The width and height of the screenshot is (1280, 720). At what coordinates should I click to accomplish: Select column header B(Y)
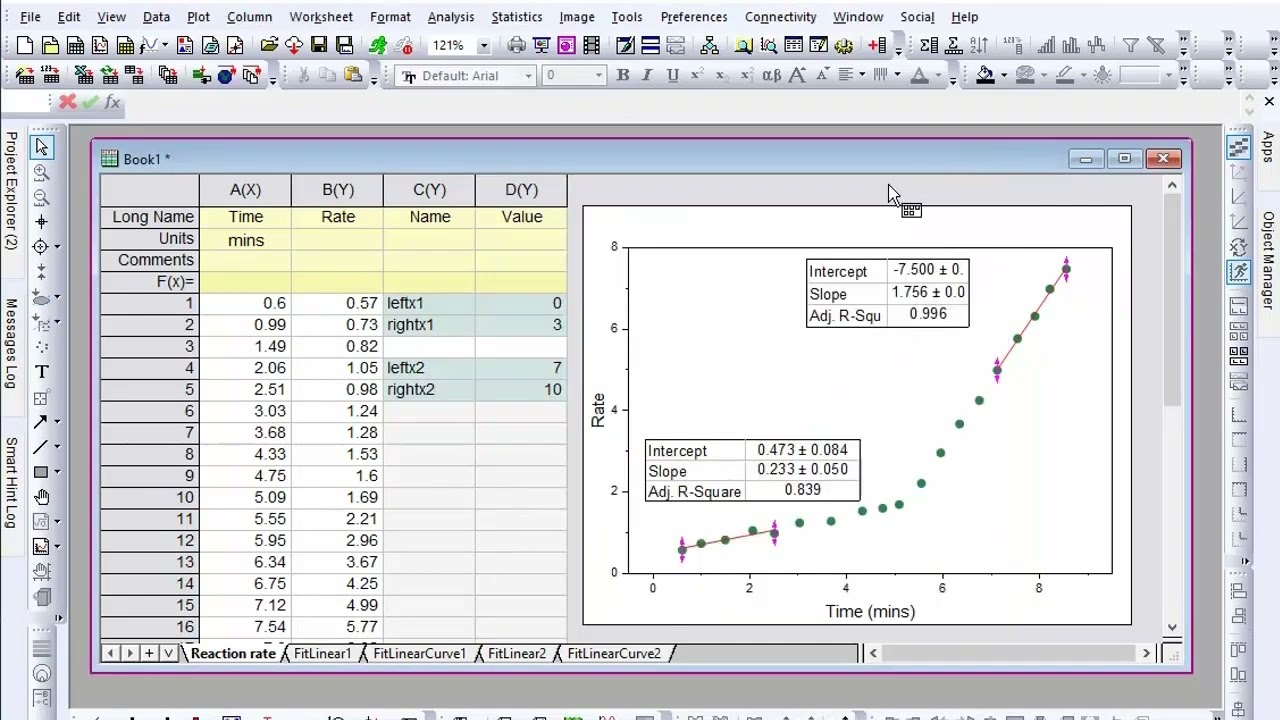pos(338,190)
